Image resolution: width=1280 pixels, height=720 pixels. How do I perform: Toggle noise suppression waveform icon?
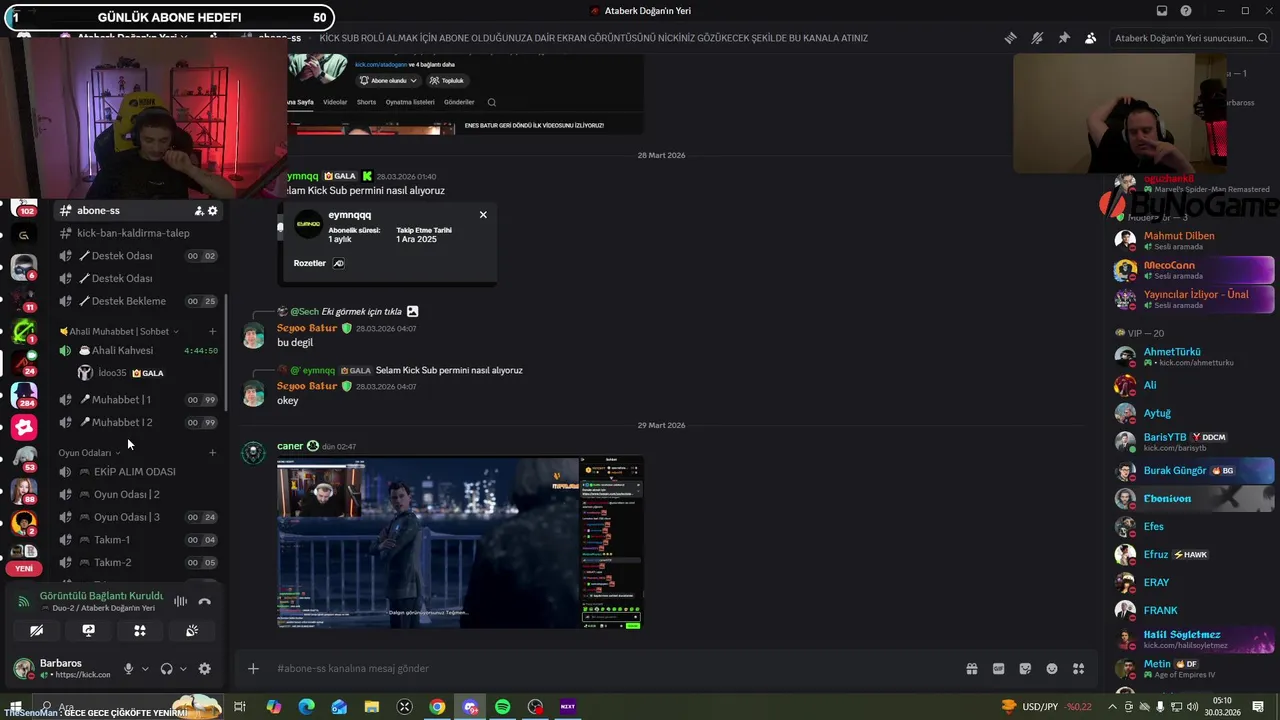(x=180, y=601)
